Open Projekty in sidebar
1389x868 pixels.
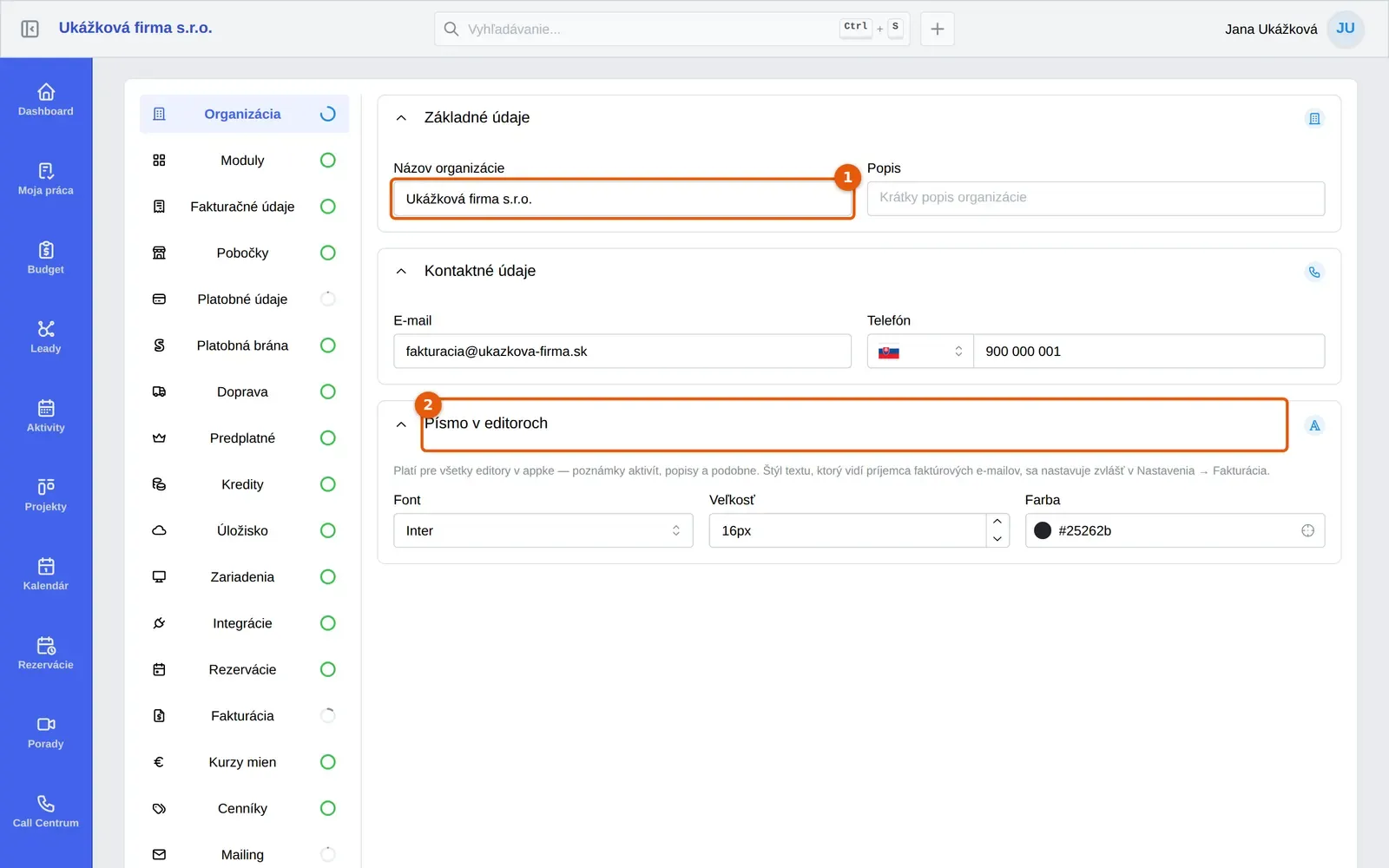(46, 495)
